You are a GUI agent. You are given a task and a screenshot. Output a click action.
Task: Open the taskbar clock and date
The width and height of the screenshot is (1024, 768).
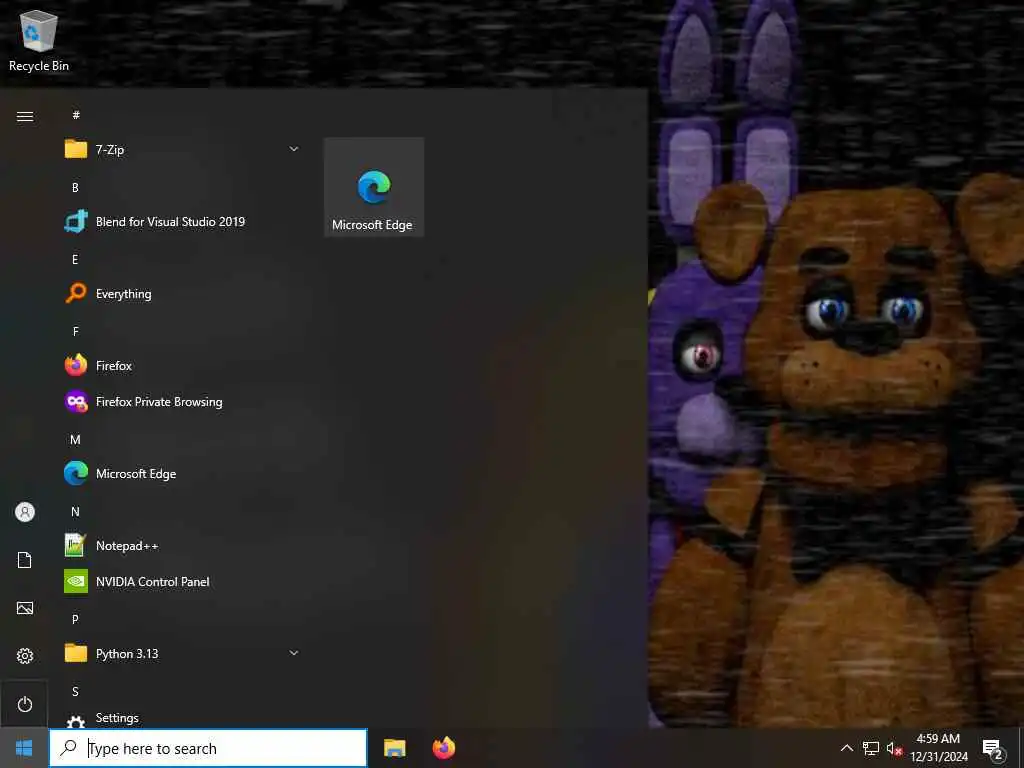[x=938, y=748]
